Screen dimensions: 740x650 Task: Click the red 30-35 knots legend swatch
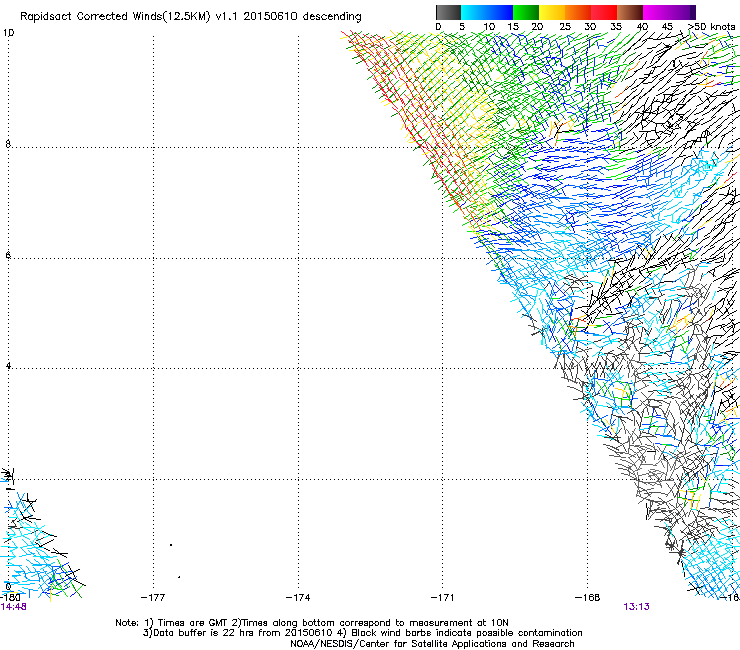[604, 12]
